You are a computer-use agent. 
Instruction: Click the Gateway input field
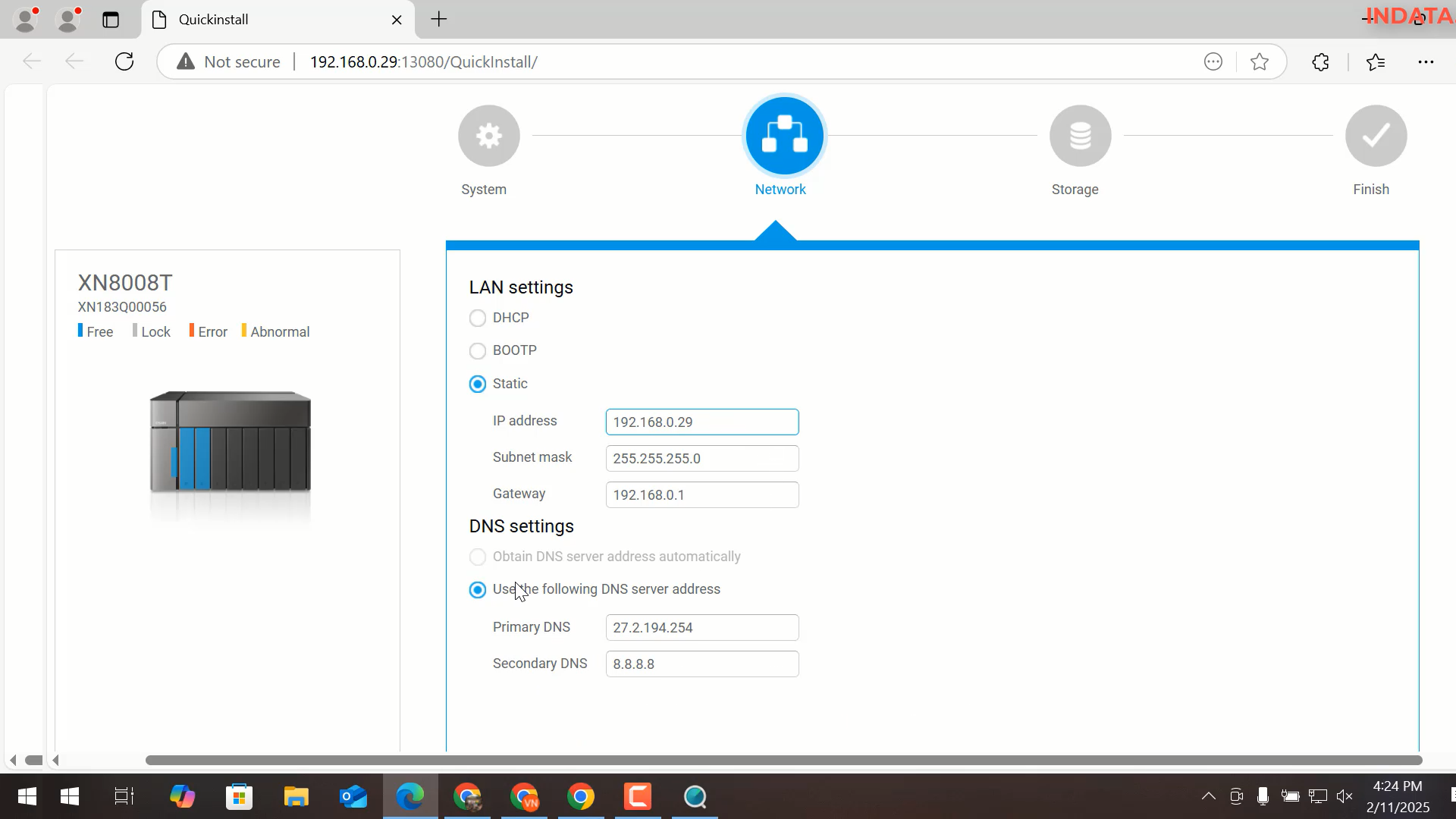(x=702, y=494)
